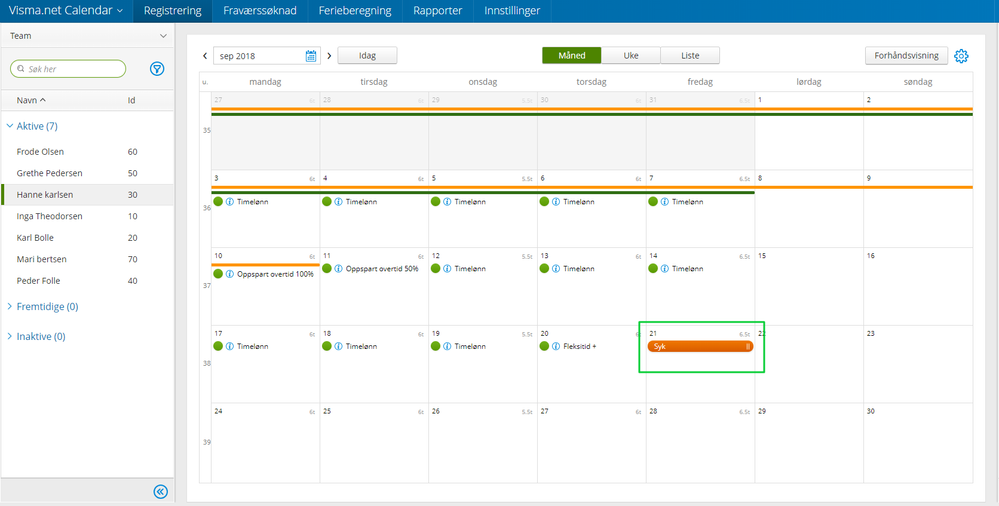
Task: Open Visma.net Calendar app dropdown
Action: [66, 11]
